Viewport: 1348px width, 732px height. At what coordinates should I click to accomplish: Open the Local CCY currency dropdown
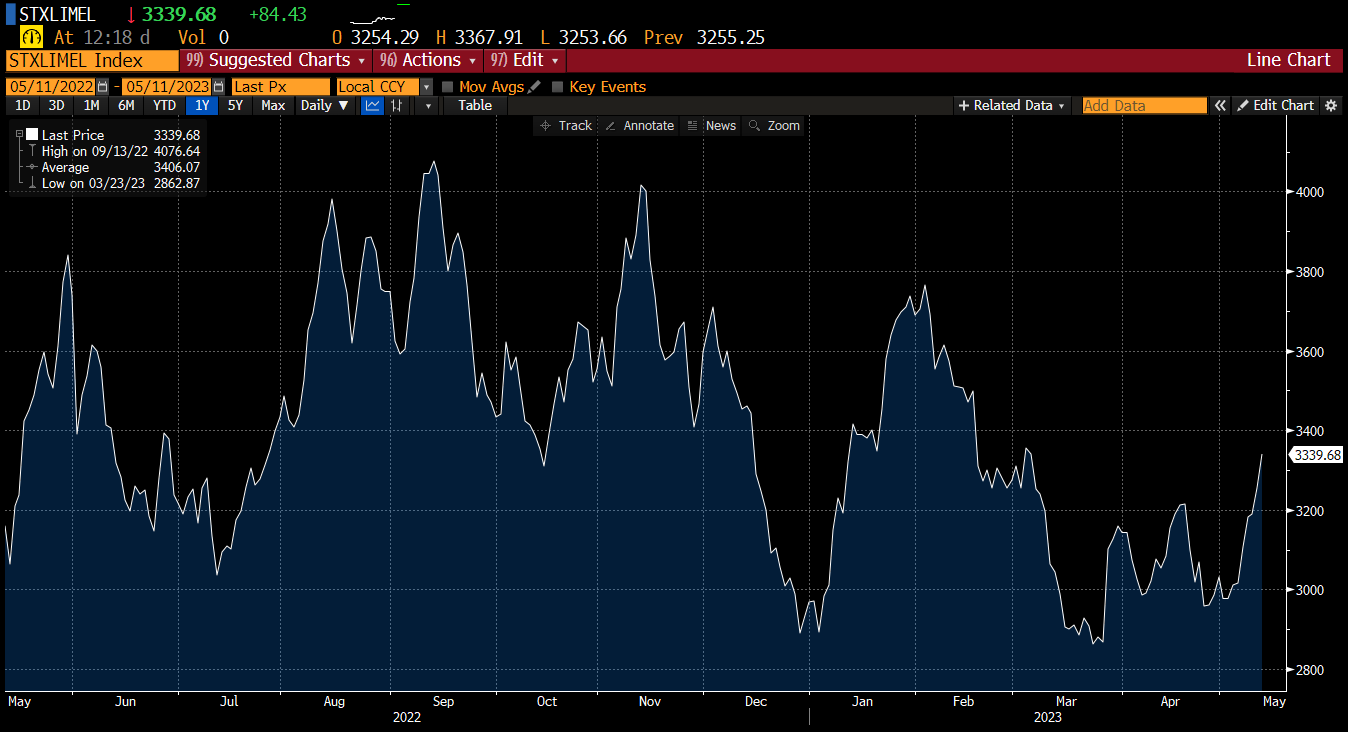pos(426,87)
